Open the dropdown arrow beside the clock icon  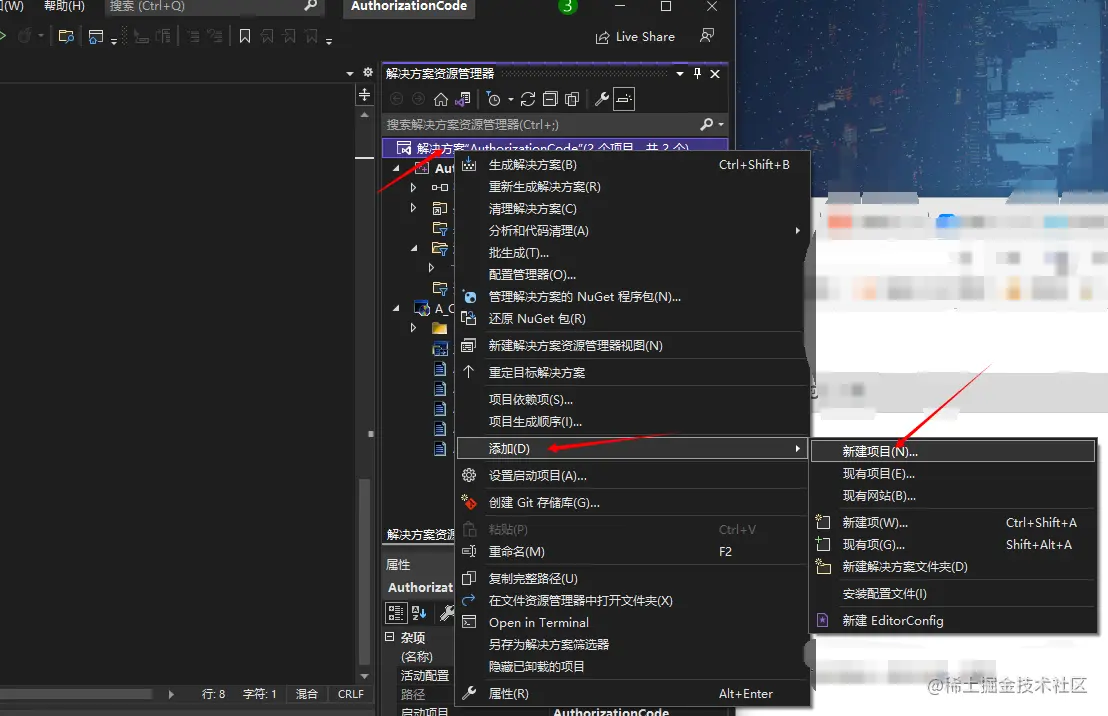pyautogui.click(x=510, y=100)
